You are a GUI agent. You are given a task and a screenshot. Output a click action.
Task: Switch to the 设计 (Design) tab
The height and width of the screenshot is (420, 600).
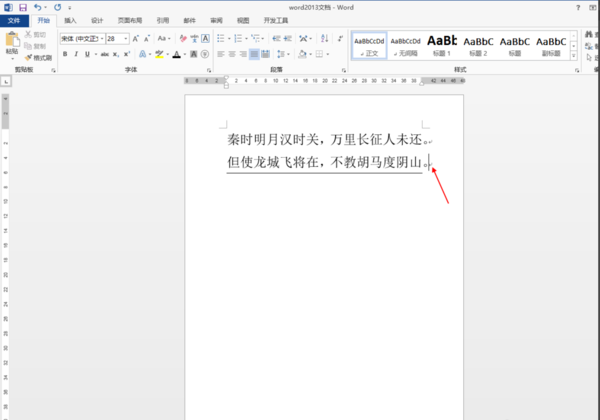point(97,21)
